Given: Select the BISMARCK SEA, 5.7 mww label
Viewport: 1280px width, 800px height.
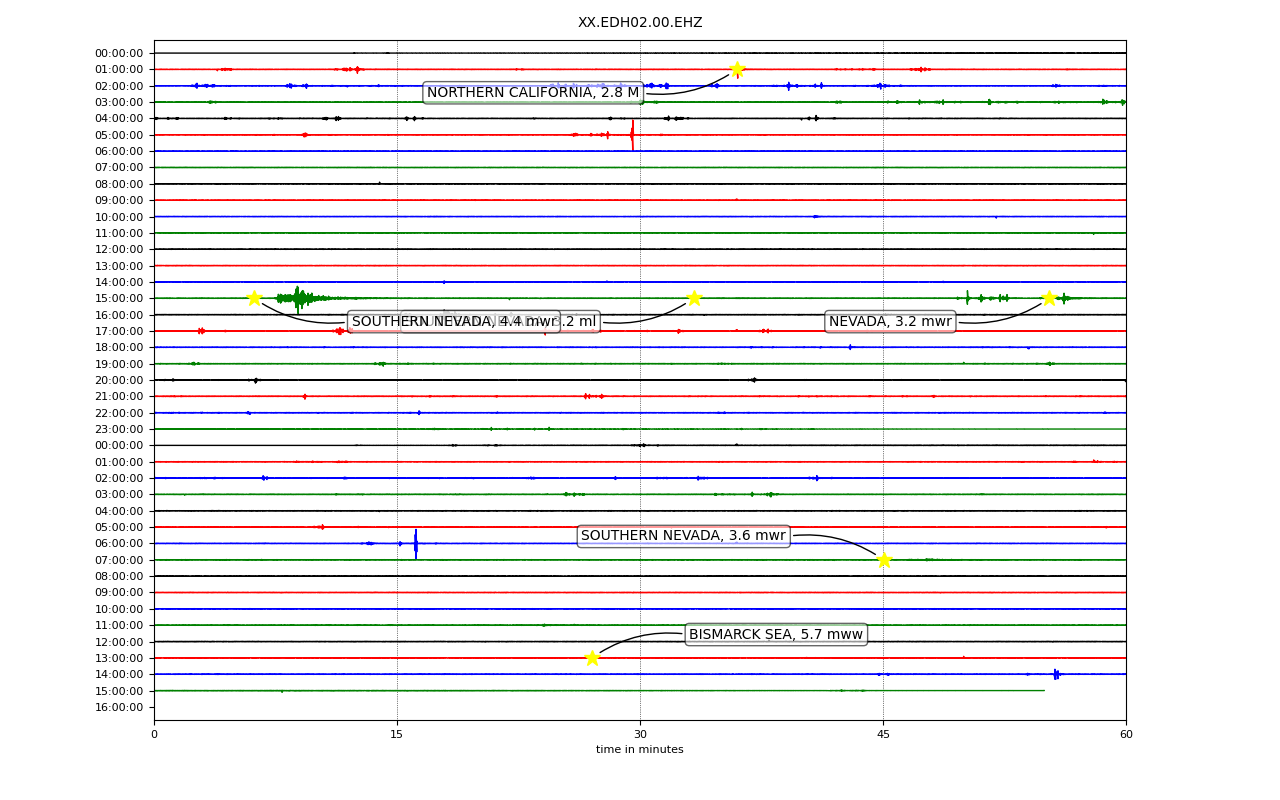Looking at the screenshot, I should click(x=776, y=635).
